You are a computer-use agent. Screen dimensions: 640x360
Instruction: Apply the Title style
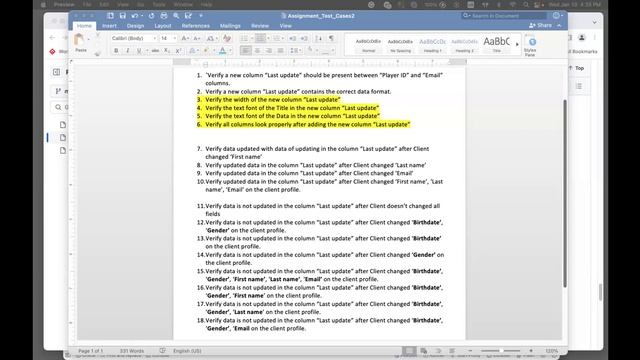(x=496, y=45)
